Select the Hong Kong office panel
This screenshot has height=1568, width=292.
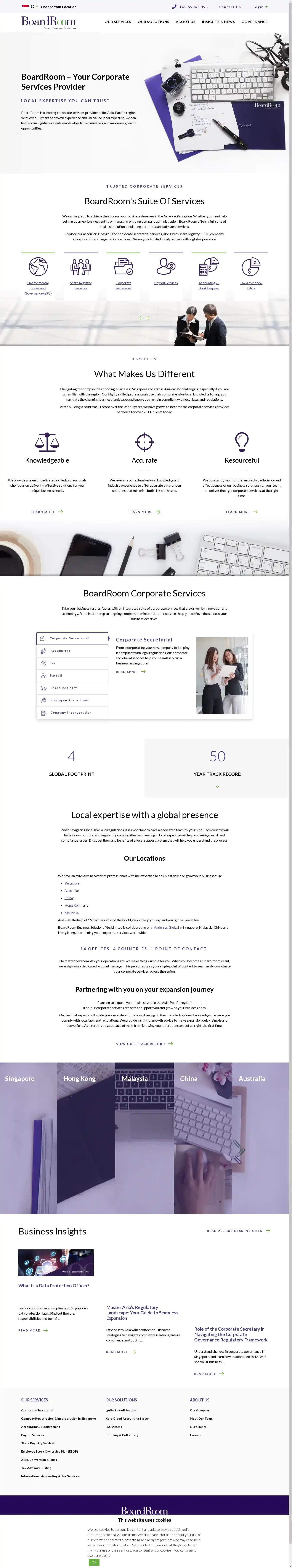click(86, 1138)
